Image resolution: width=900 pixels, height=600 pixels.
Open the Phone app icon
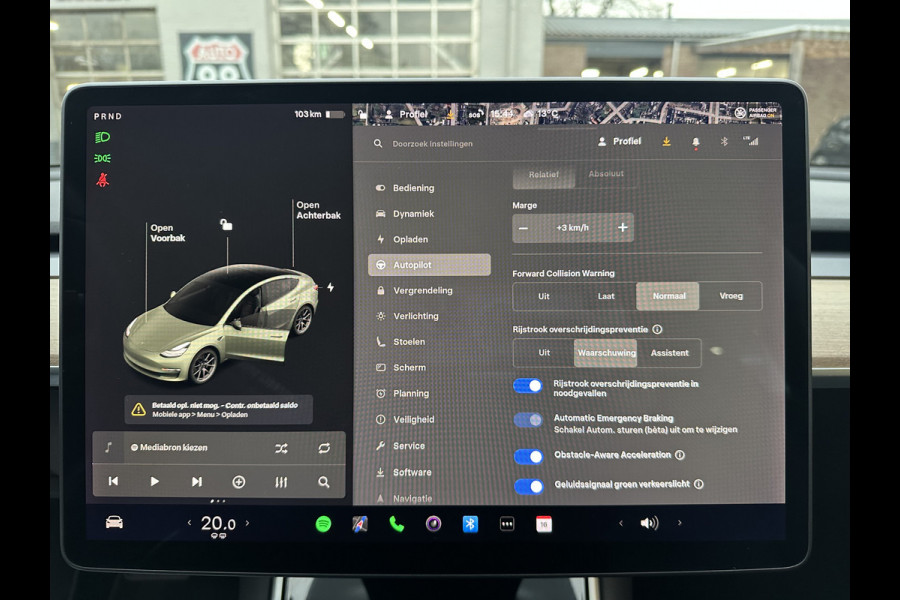pos(396,522)
